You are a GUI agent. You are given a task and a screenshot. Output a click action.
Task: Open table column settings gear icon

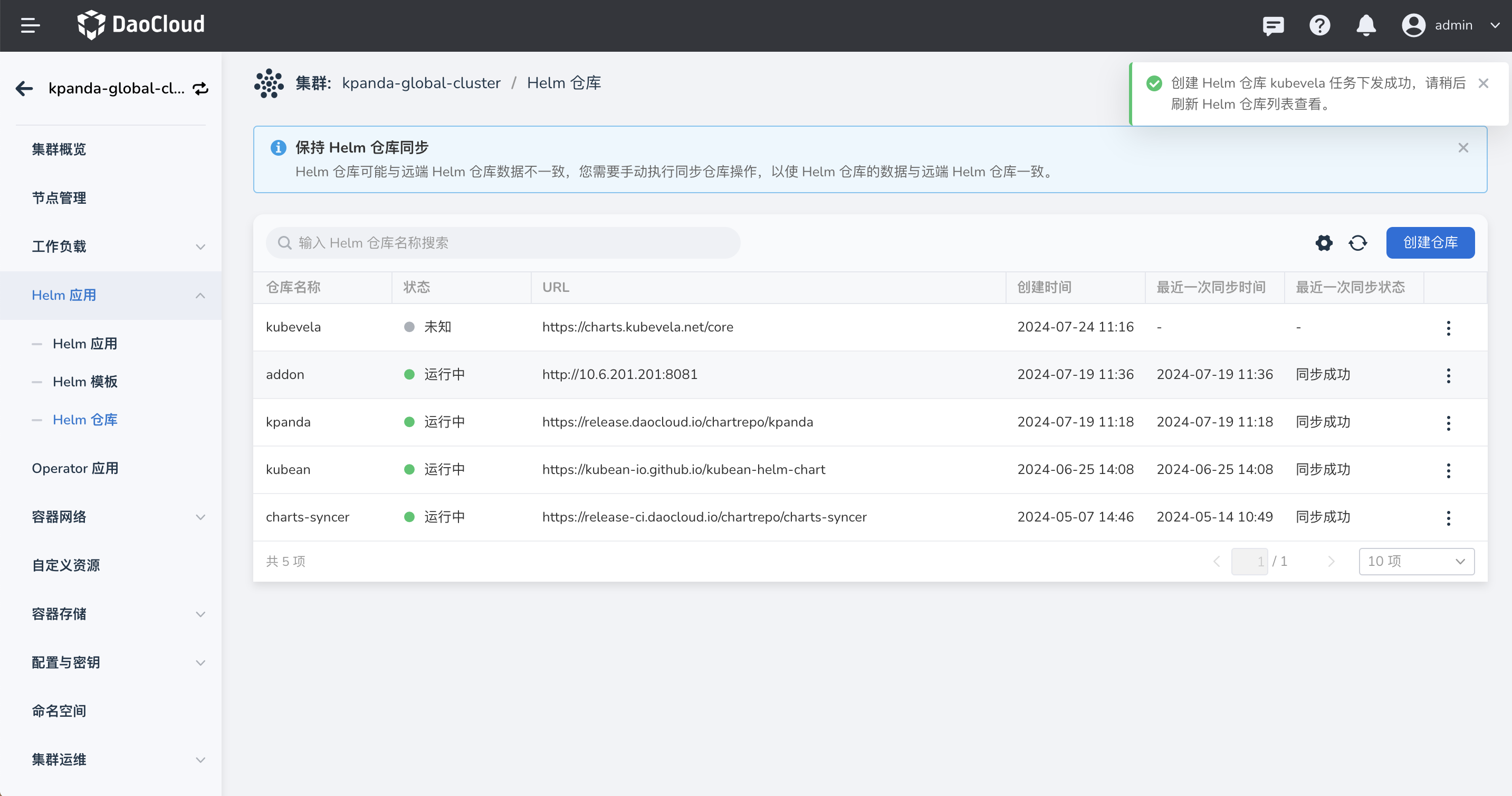1324,243
